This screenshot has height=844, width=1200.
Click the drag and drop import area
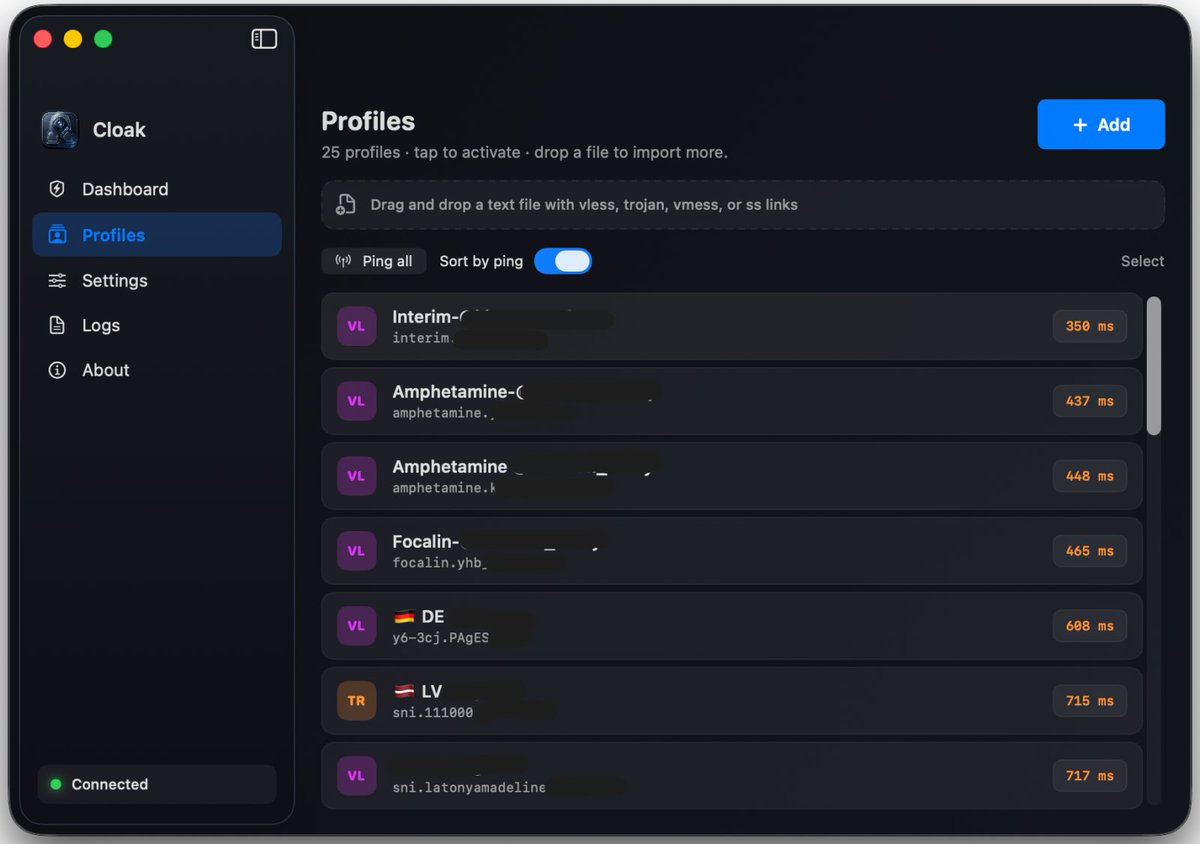(743, 205)
